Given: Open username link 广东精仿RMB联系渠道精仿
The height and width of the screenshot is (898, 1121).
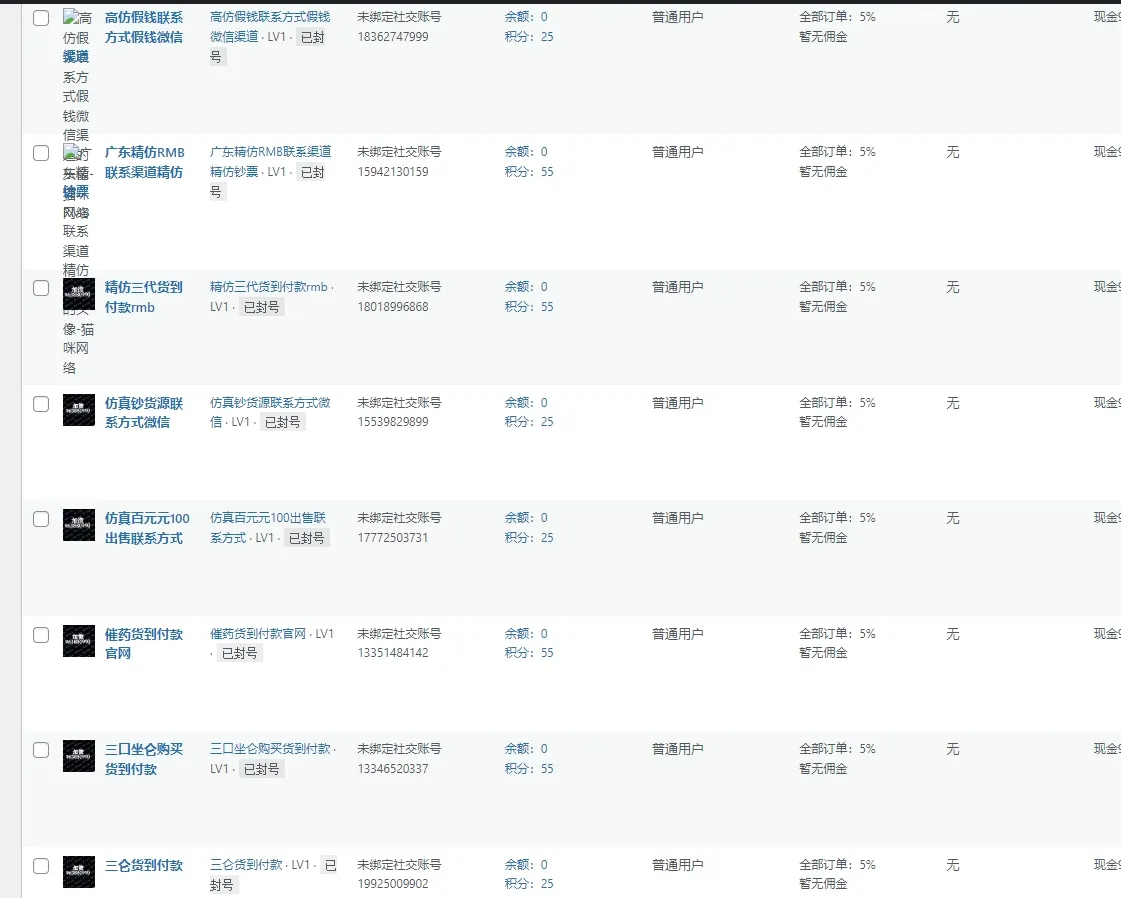Looking at the screenshot, I should [x=144, y=162].
